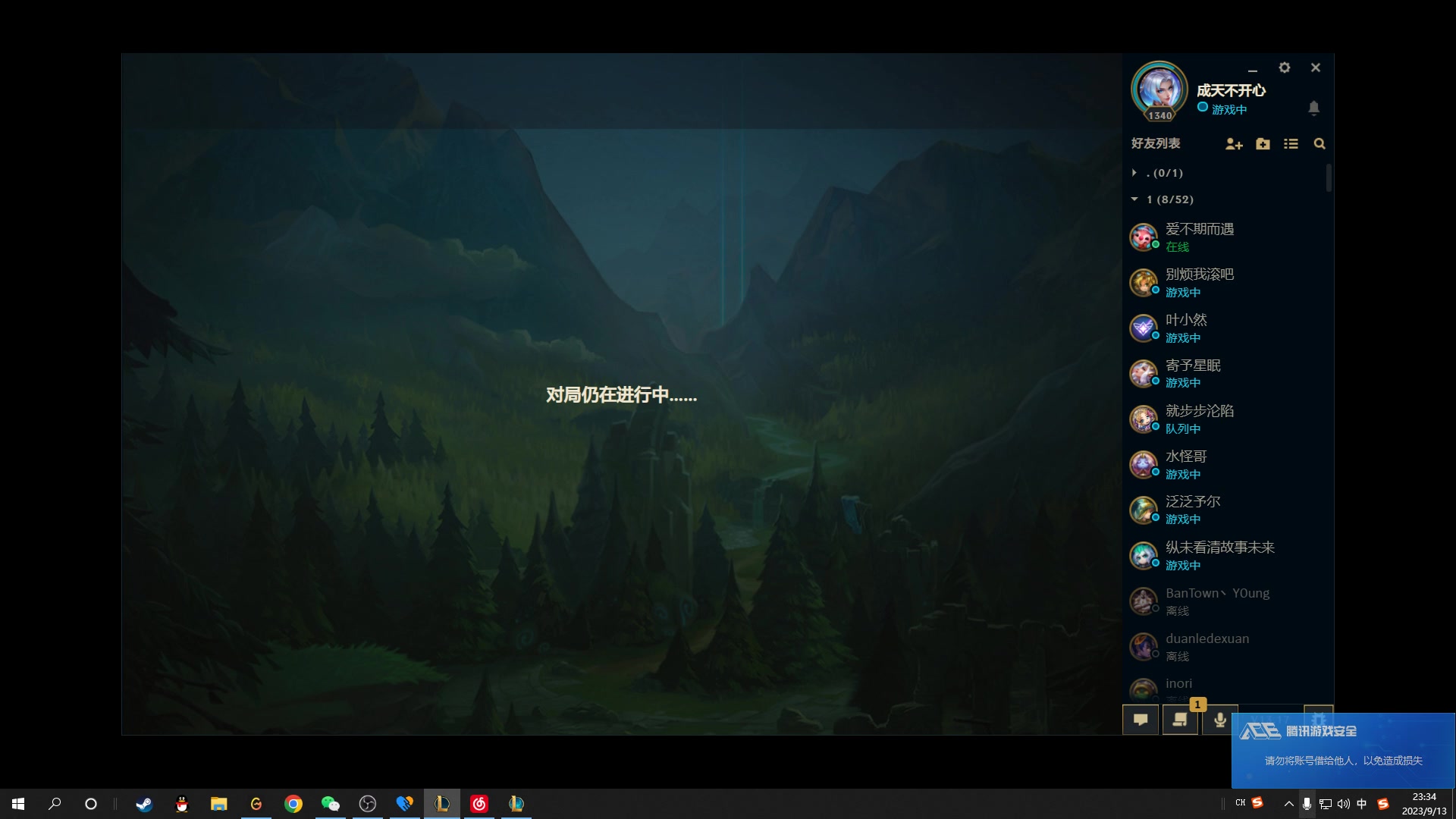Click the new friend folder icon

[x=1263, y=144]
